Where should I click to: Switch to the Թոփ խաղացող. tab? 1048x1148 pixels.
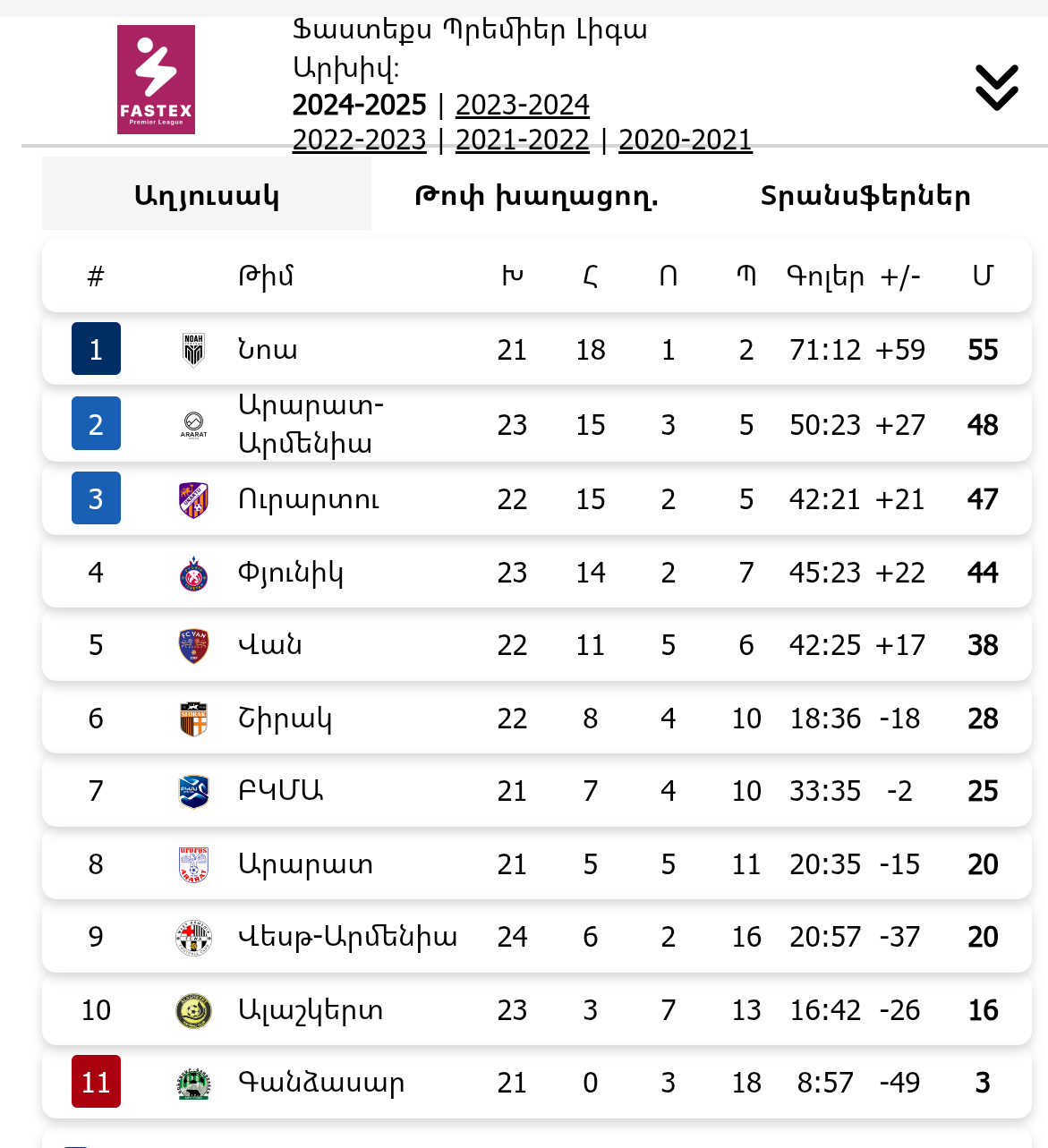536,196
